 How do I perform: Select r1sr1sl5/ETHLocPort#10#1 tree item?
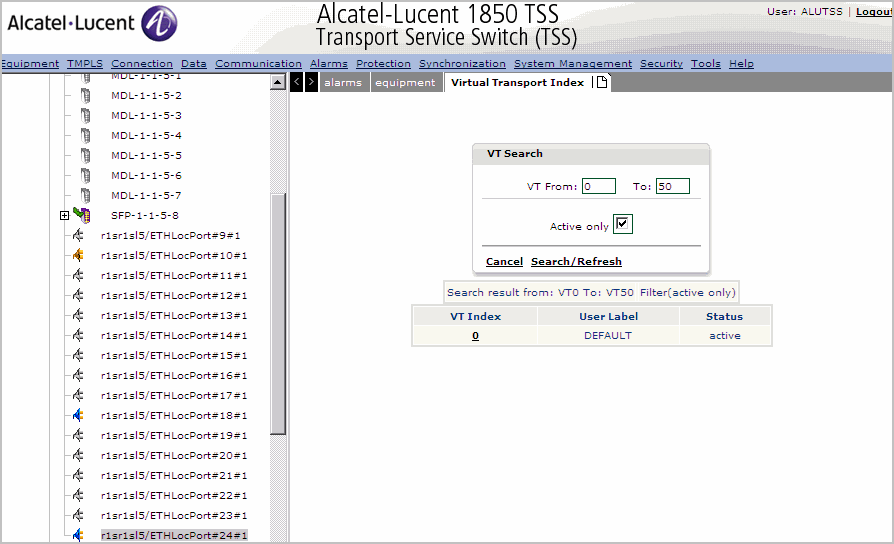coord(174,255)
